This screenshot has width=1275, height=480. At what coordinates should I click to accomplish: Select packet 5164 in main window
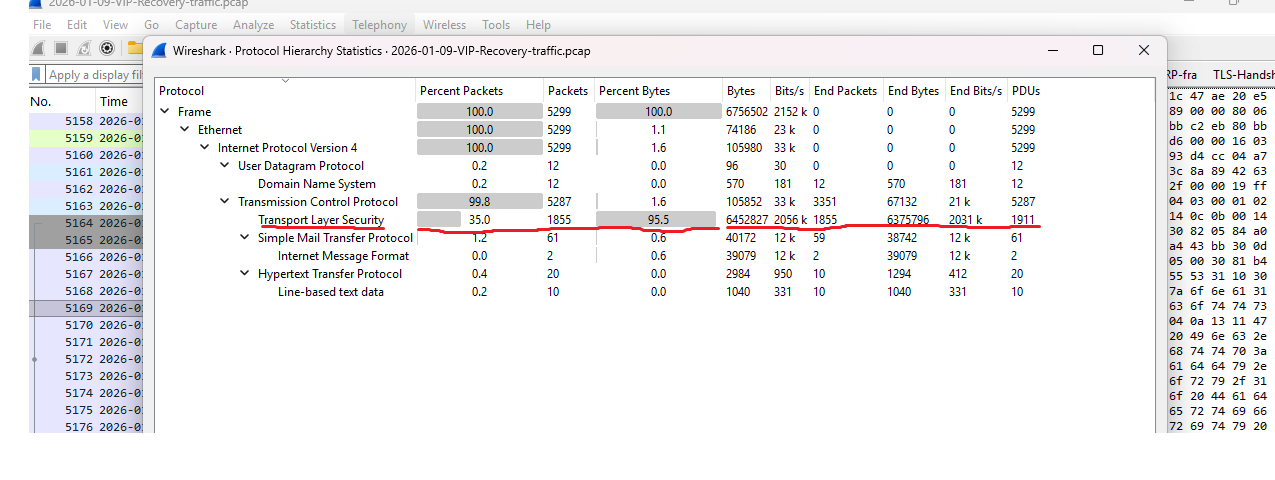[87, 223]
